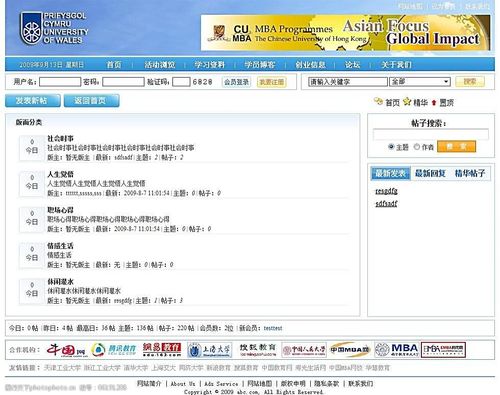
Task: Open 学员博客 in the navigation bar
Action: coord(260,65)
